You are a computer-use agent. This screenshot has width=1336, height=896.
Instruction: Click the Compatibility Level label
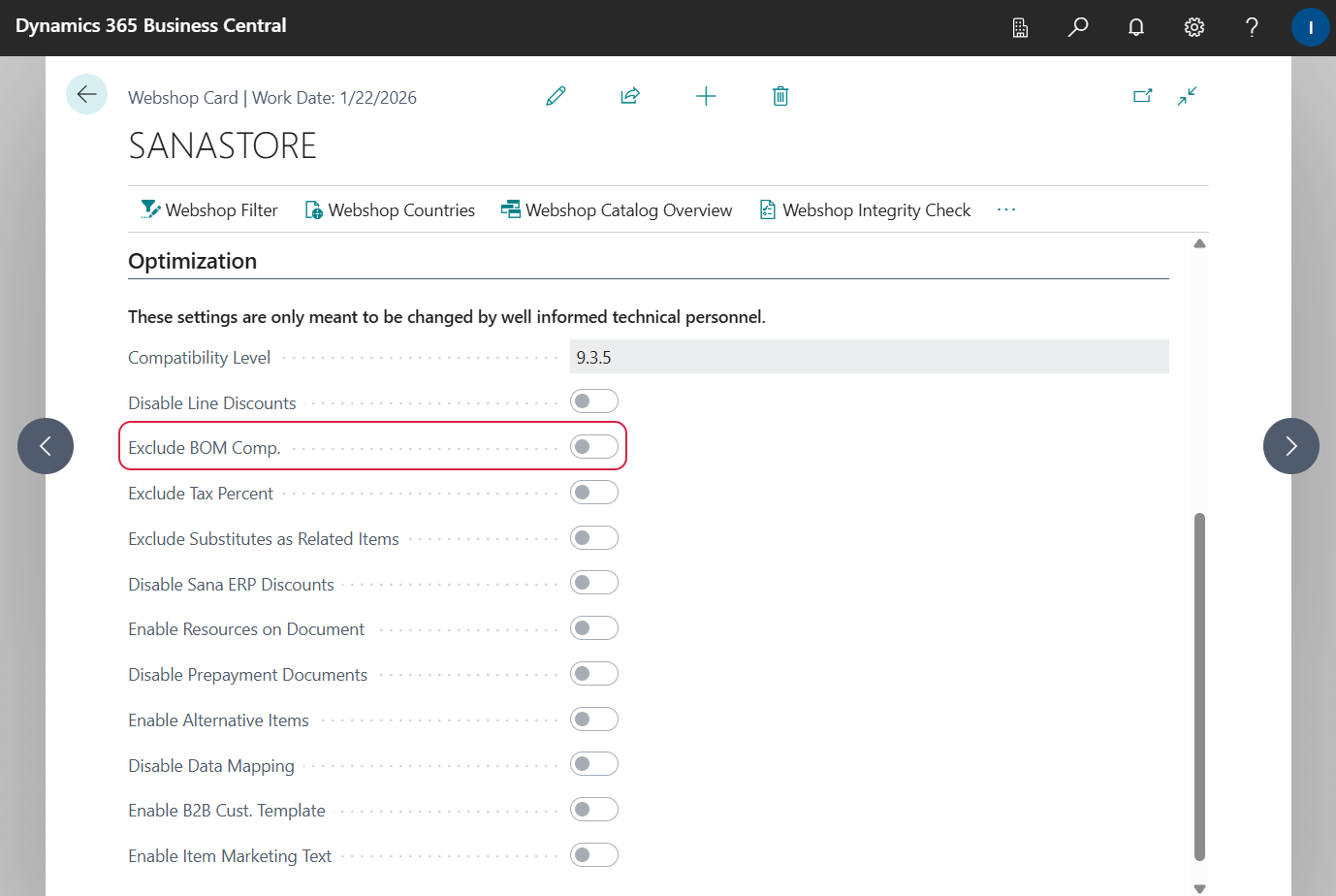[199, 358]
